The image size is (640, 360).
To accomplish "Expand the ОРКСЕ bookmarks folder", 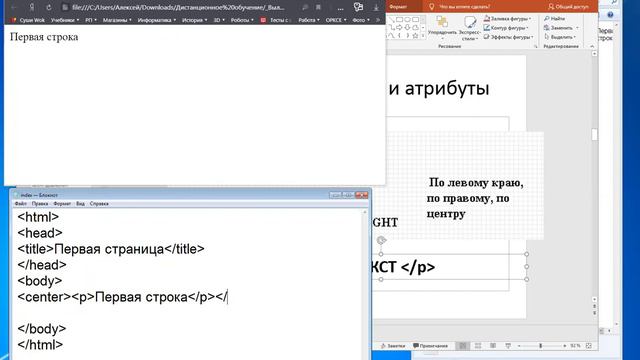I will pos(336,20).
